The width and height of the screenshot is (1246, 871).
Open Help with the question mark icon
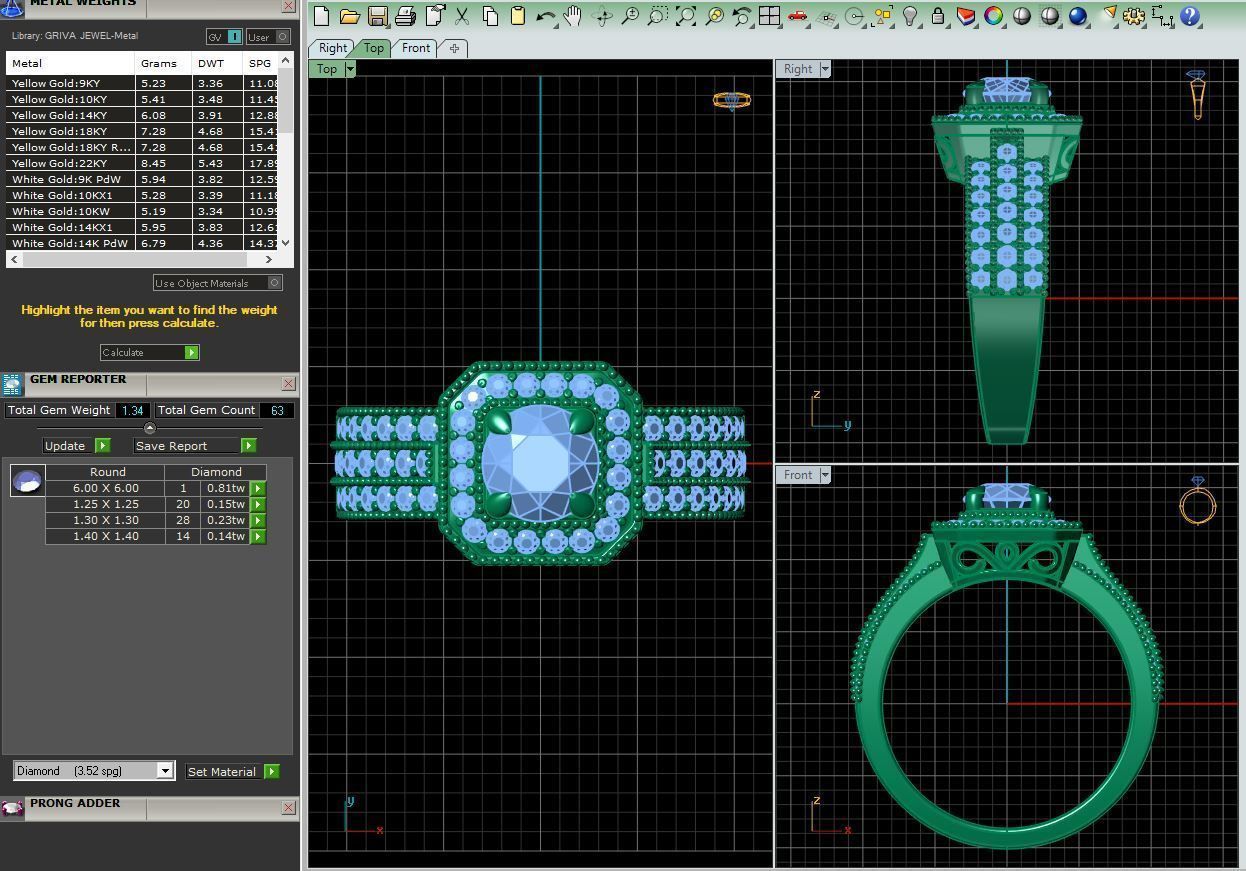pyautogui.click(x=1190, y=16)
